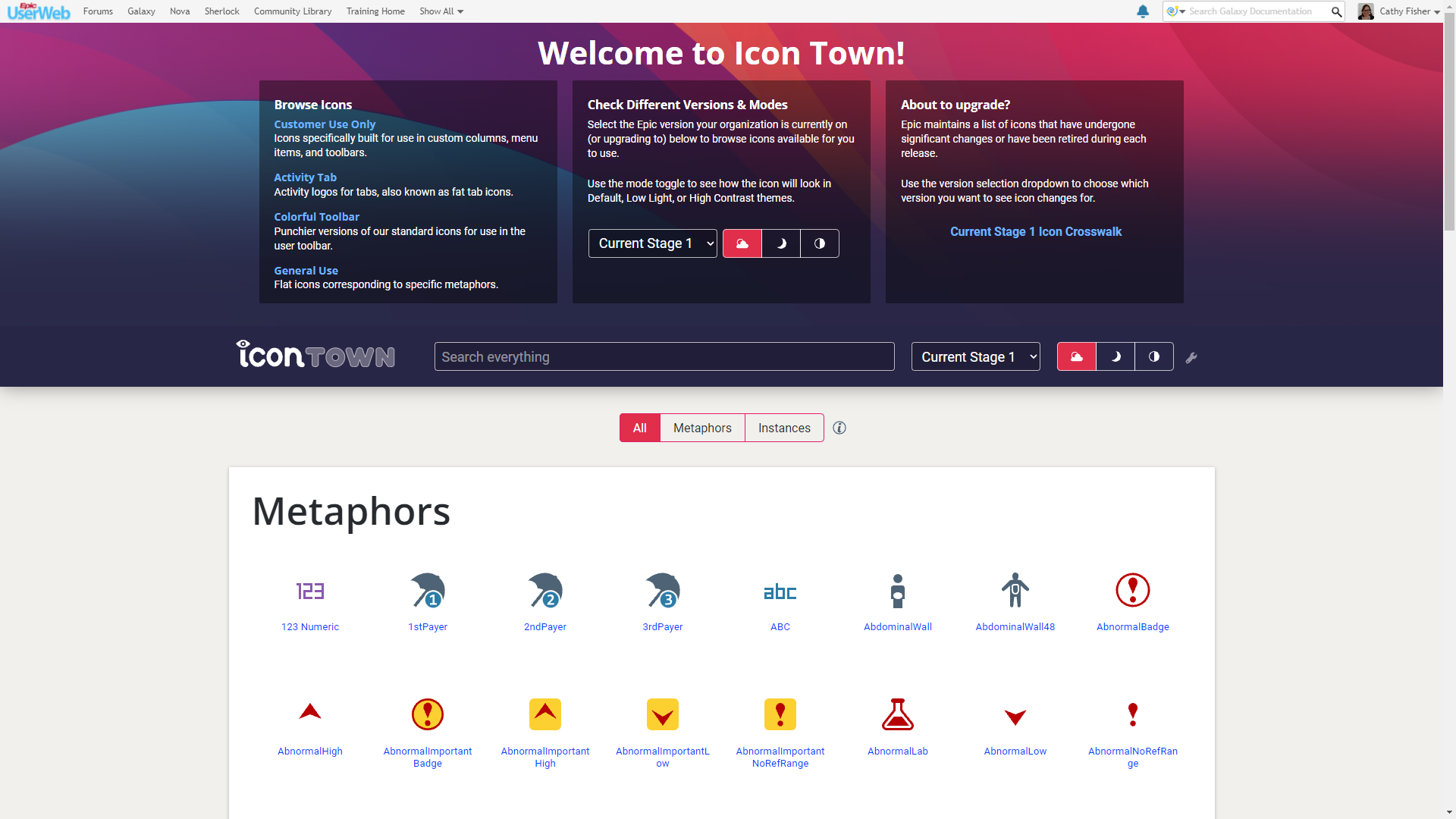The image size is (1456, 819).
Task: Select the AbnormalHigh red arrow icon
Action: (x=310, y=711)
